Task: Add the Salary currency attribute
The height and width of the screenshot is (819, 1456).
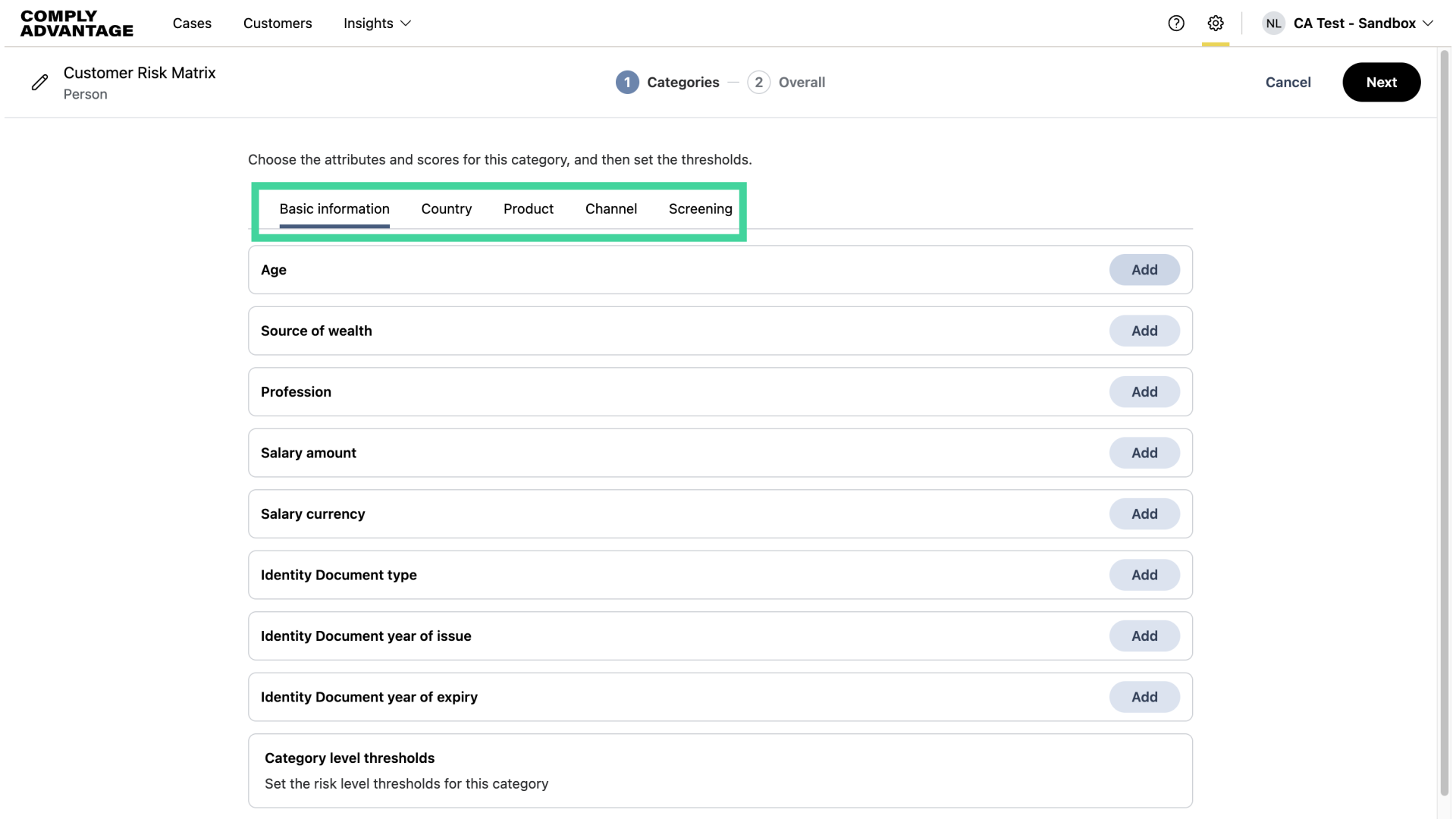Action: [1144, 514]
